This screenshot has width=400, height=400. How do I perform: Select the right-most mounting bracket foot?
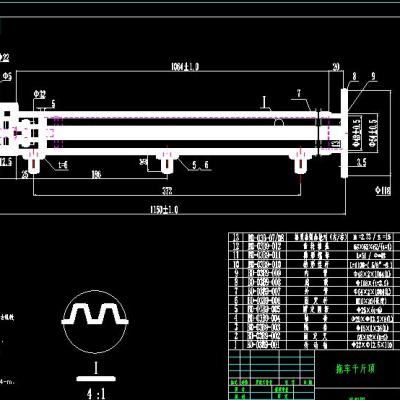point(301,163)
